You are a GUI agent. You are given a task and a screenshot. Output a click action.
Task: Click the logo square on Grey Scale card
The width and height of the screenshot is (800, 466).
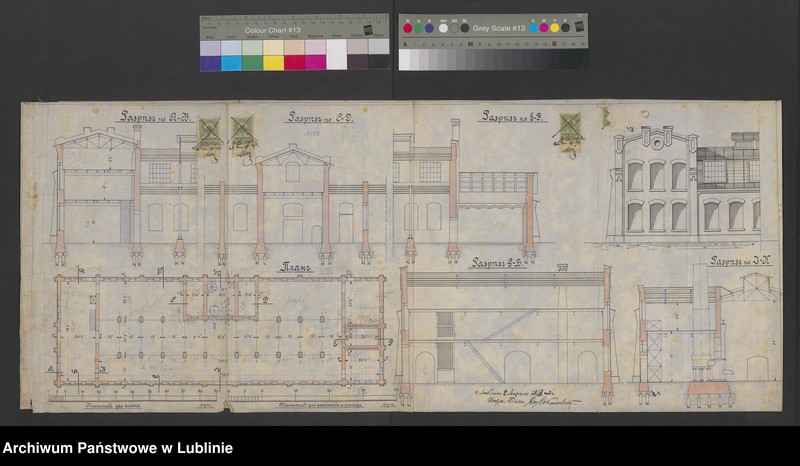click(579, 27)
